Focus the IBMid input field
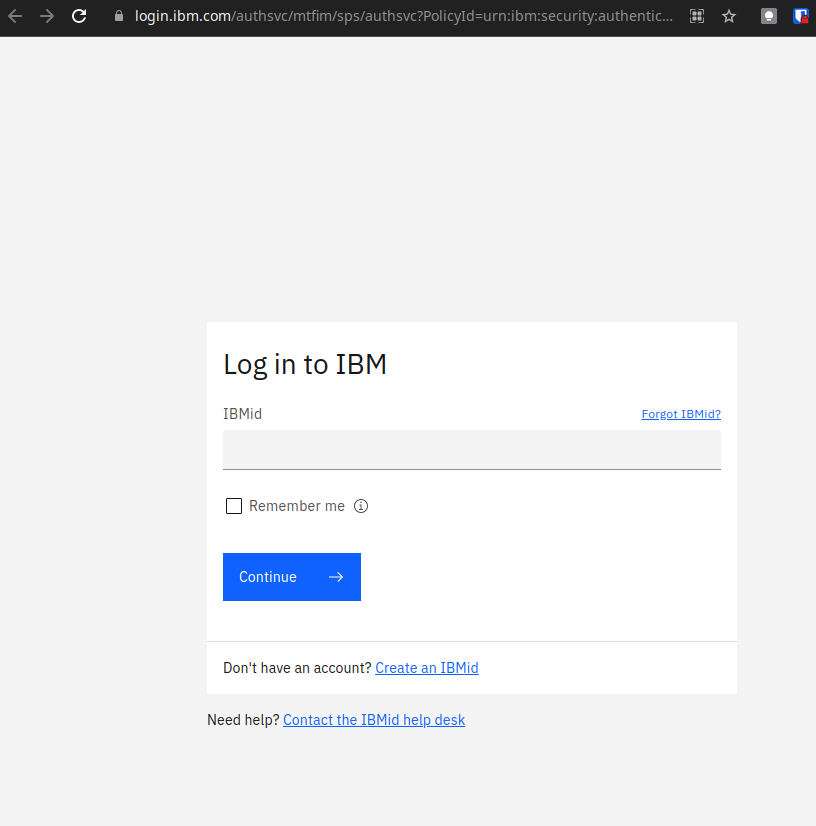The width and height of the screenshot is (816, 826). 471,449
